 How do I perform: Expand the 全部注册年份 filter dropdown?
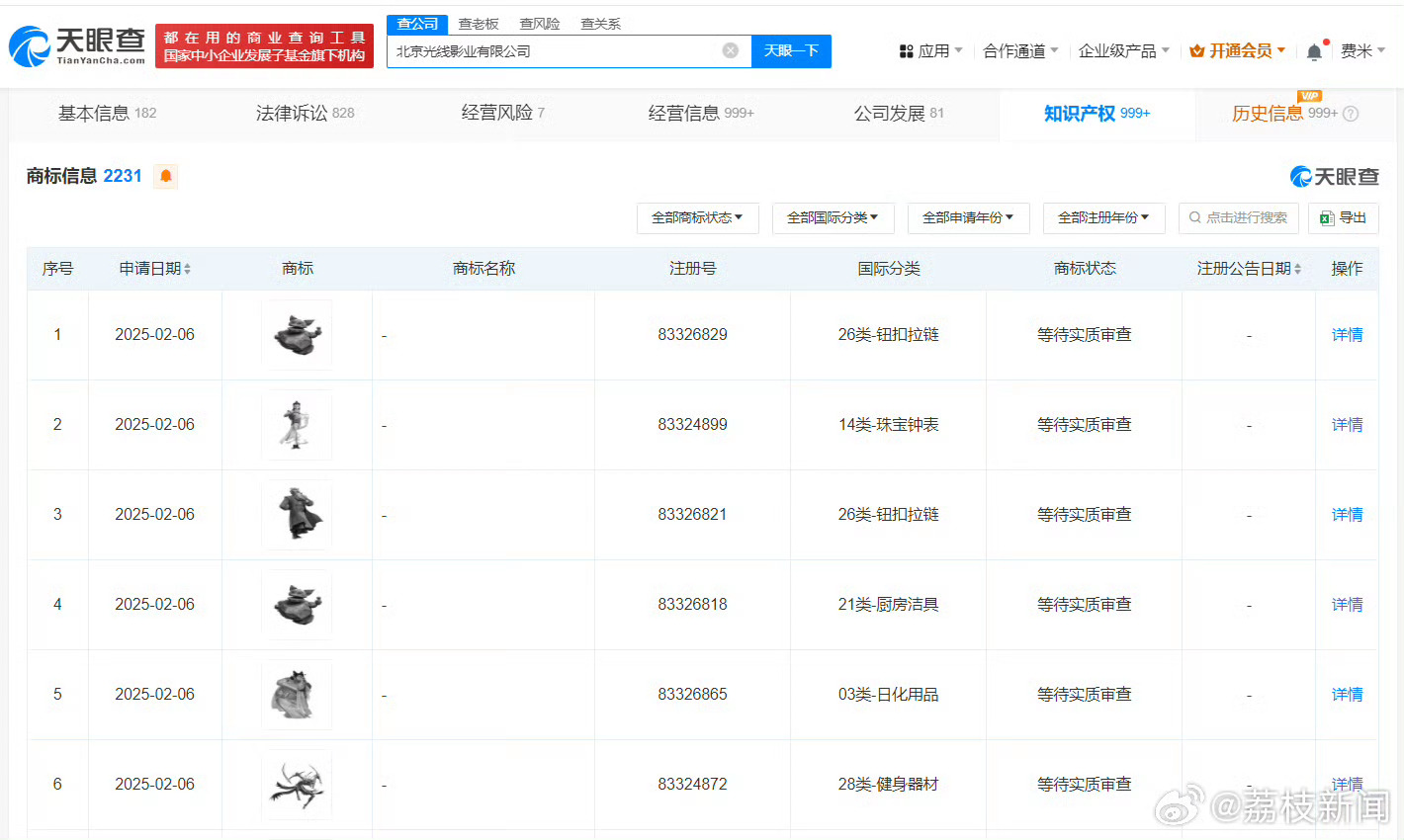pyautogui.click(x=1104, y=217)
